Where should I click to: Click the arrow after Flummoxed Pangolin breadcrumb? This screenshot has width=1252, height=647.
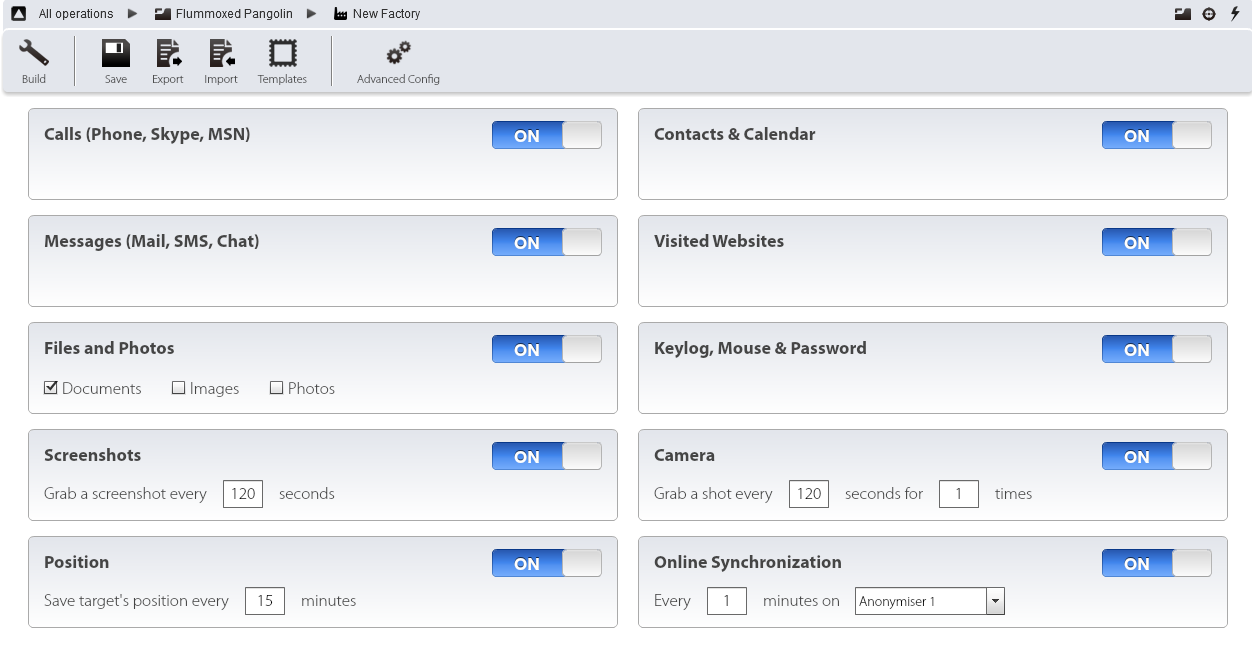click(312, 14)
